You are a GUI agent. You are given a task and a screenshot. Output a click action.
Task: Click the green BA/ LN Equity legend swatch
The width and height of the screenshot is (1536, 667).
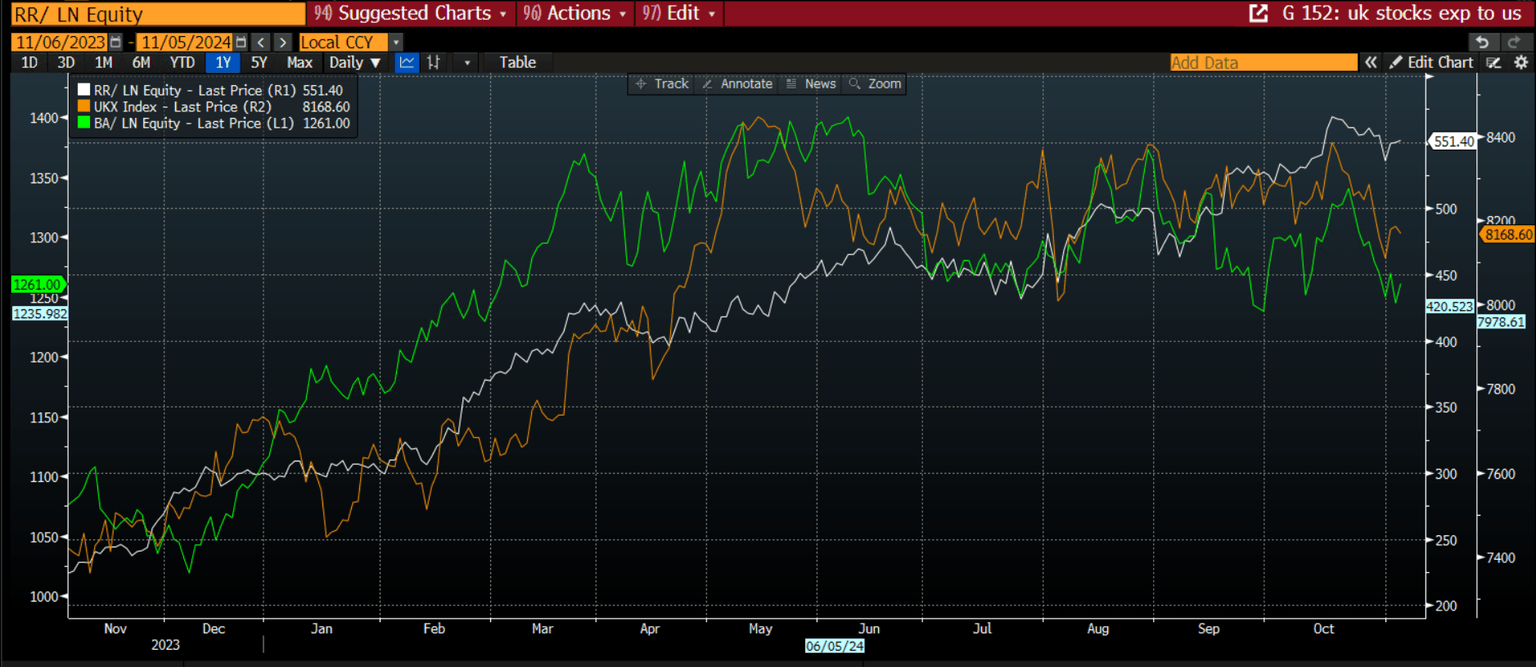coord(84,123)
